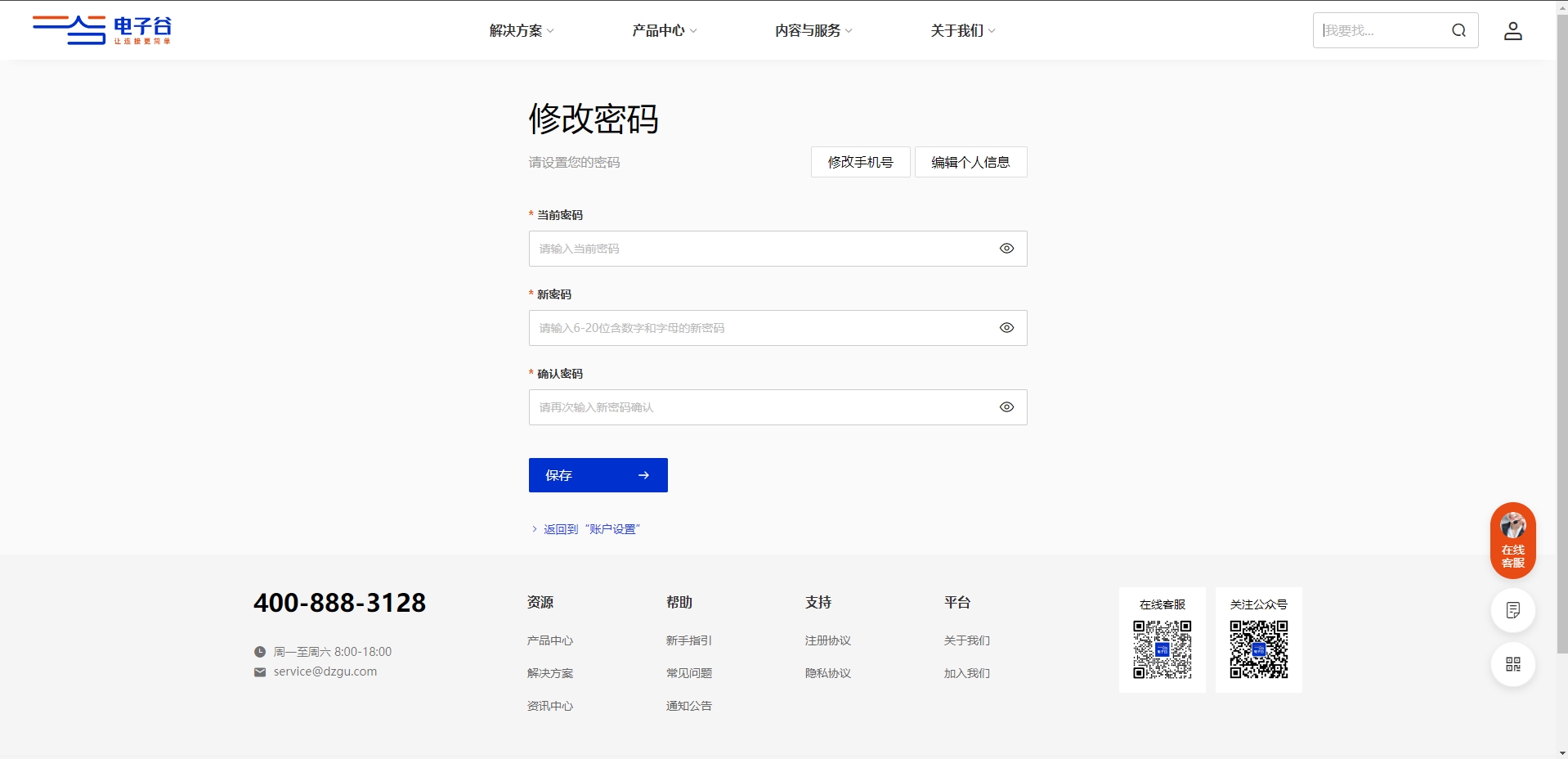Click the footer heading 帮助
Screen dimensions: 1568x759
click(x=679, y=602)
